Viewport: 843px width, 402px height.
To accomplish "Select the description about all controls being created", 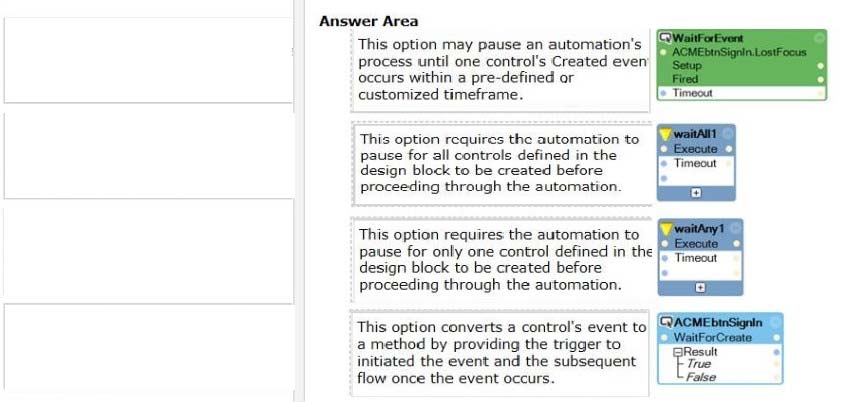I will [501, 163].
